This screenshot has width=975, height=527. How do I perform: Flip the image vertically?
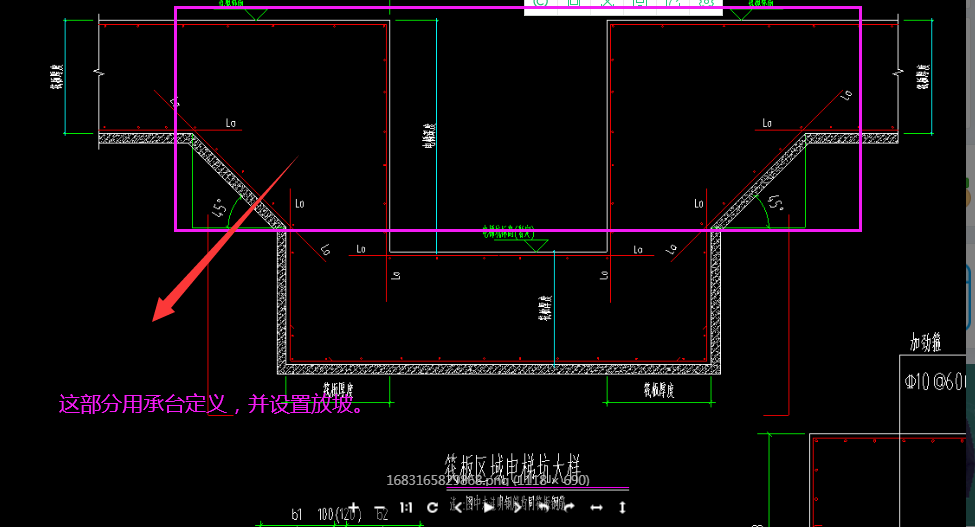tap(622, 508)
